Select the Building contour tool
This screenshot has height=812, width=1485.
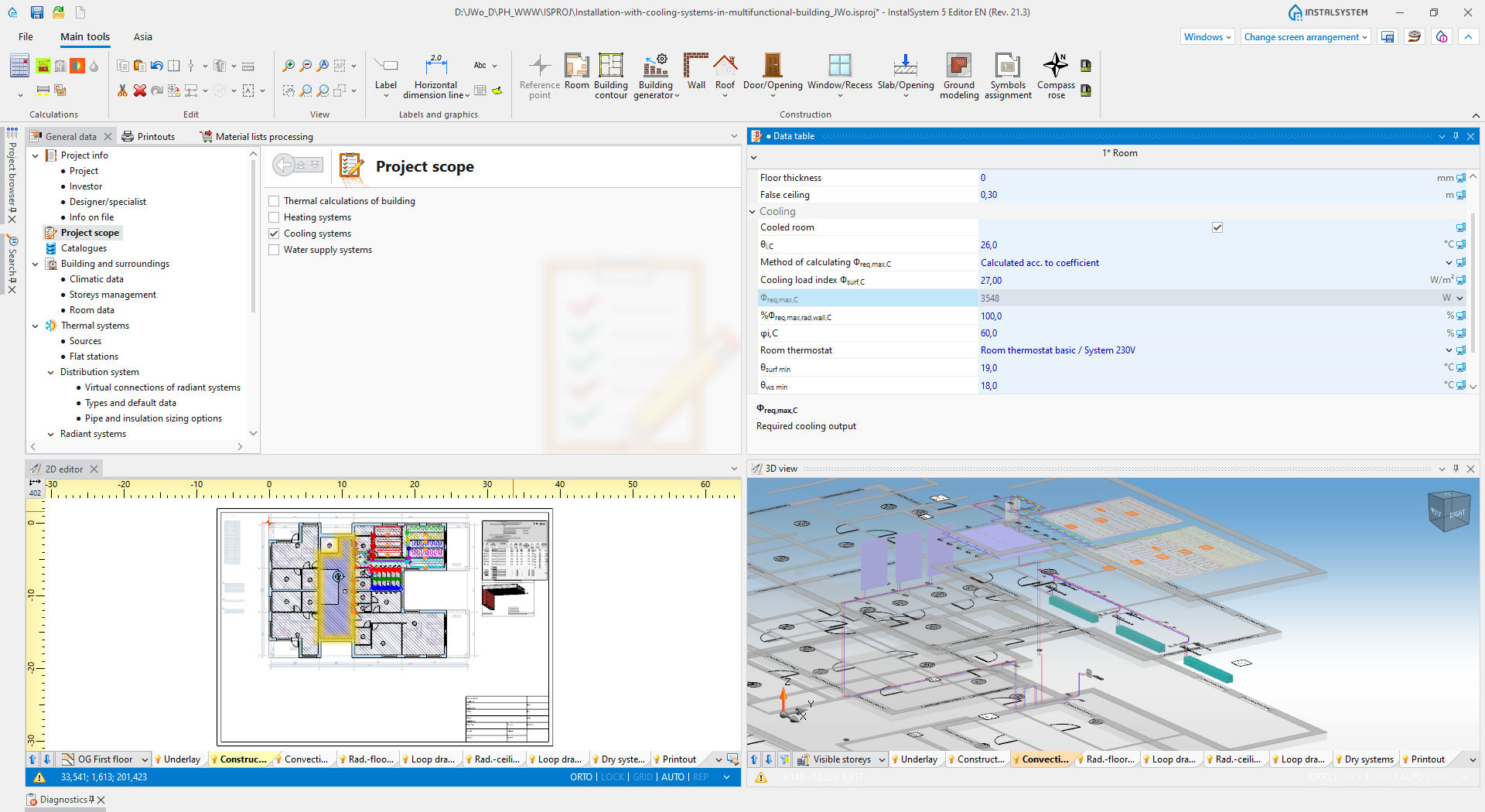point(611,76)
